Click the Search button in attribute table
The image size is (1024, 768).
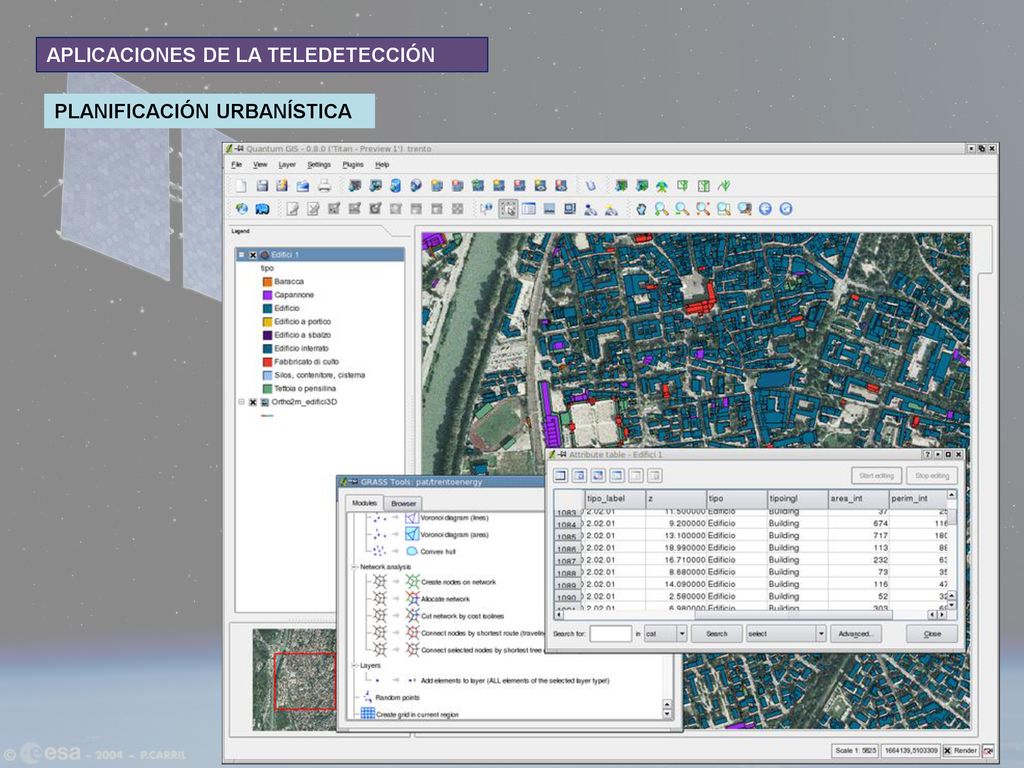pyautogui.click(x=716, y=633)
